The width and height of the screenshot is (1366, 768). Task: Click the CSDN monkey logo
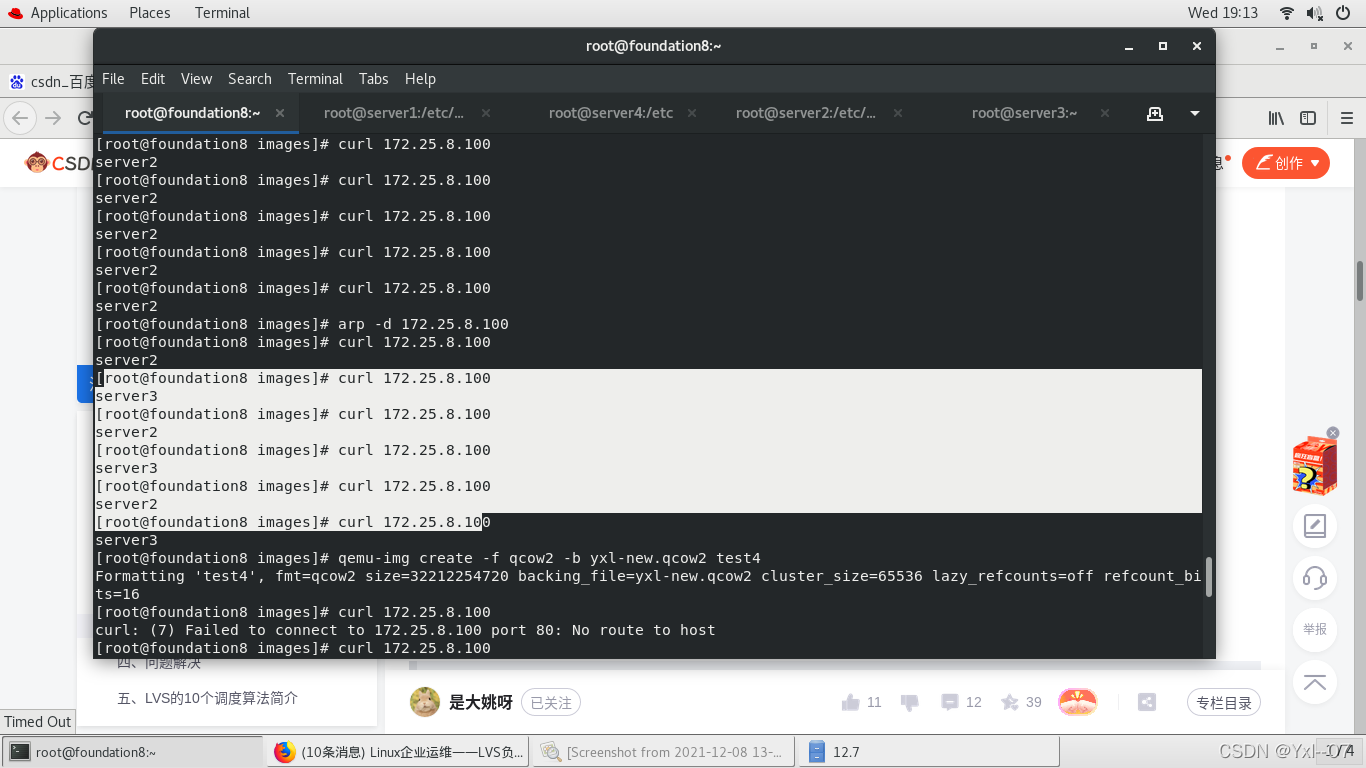36,162
